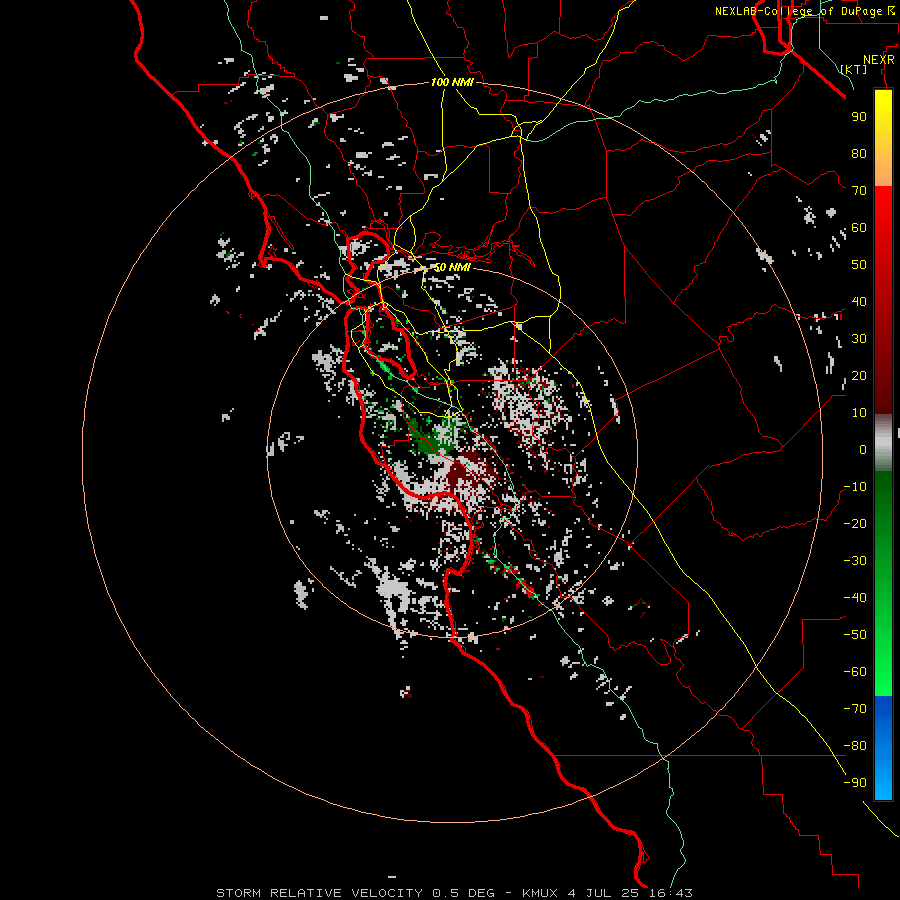
Task: Select the 0 value on velocity scale
Action: click(863, 450)
